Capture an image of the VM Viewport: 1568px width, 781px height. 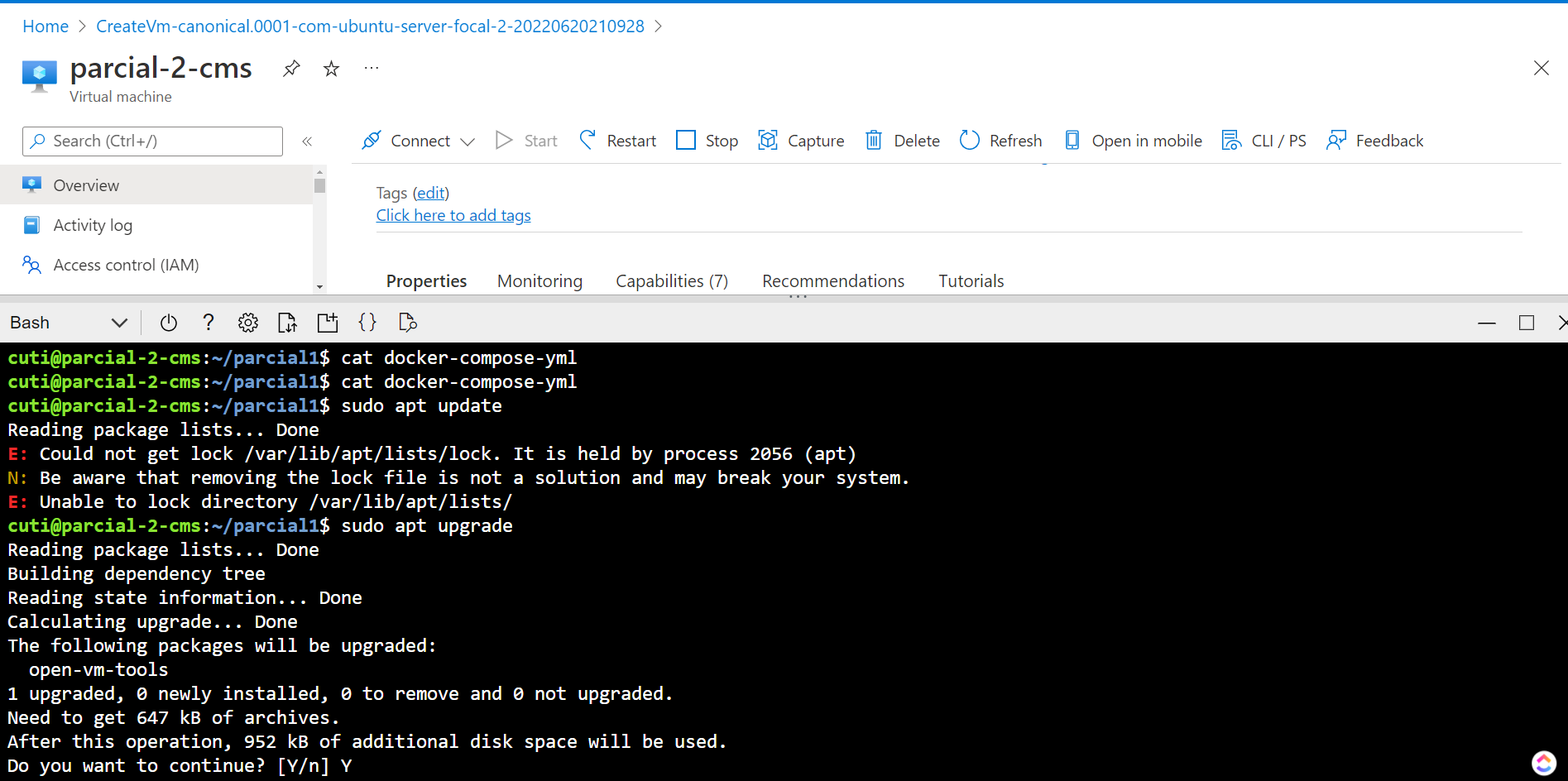[801, 141]
